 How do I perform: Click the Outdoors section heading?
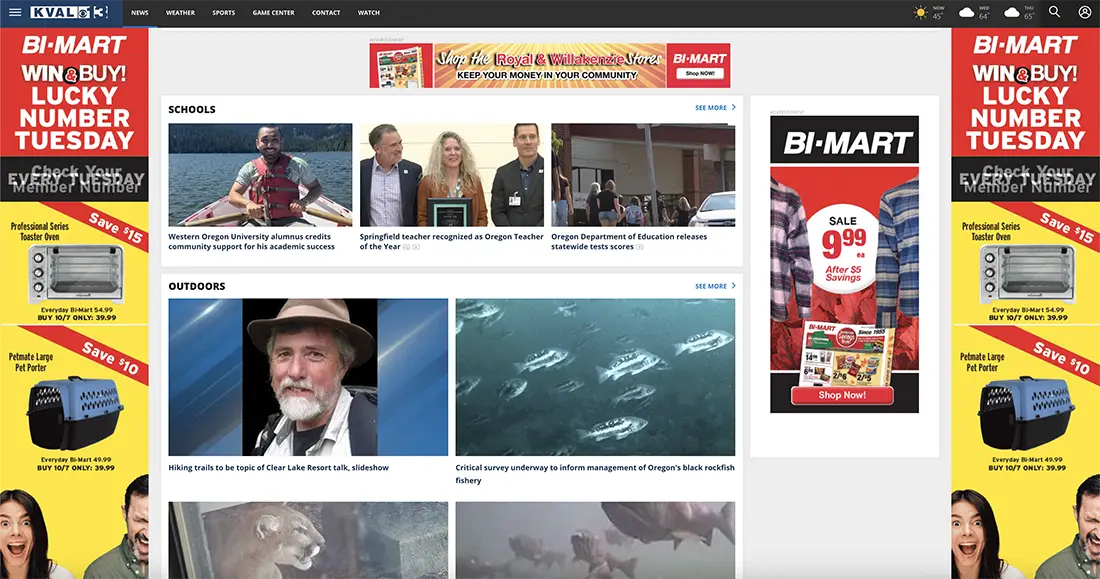pos(196,286)
